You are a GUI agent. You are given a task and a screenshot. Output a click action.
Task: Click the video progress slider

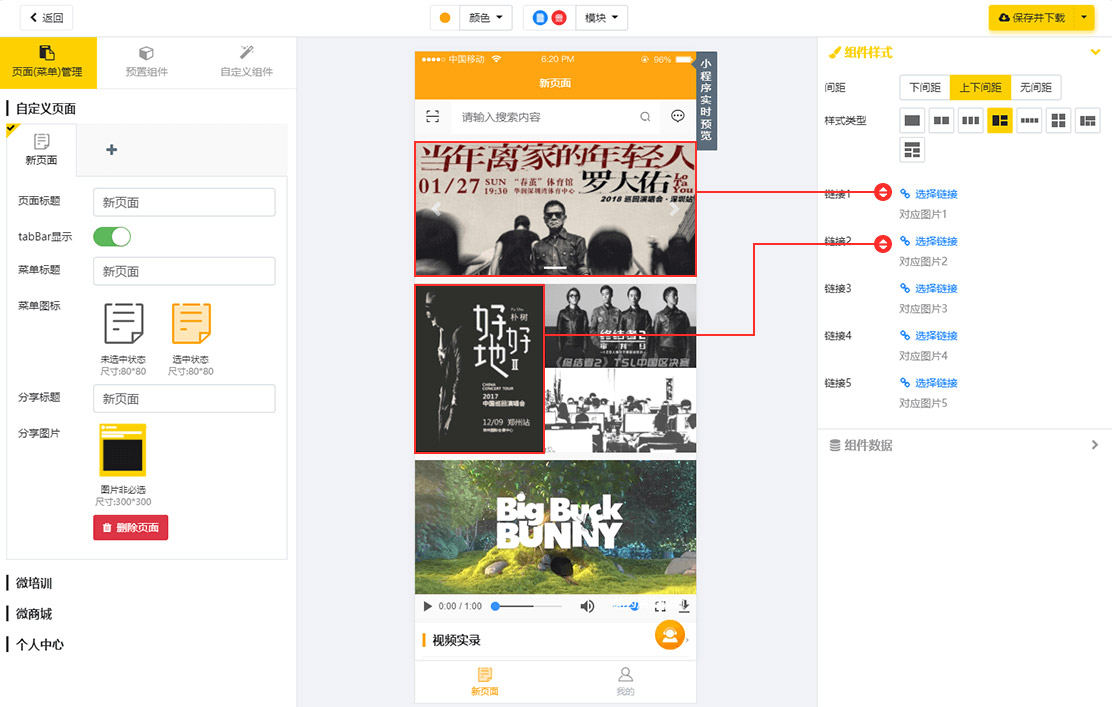(528, 606)
